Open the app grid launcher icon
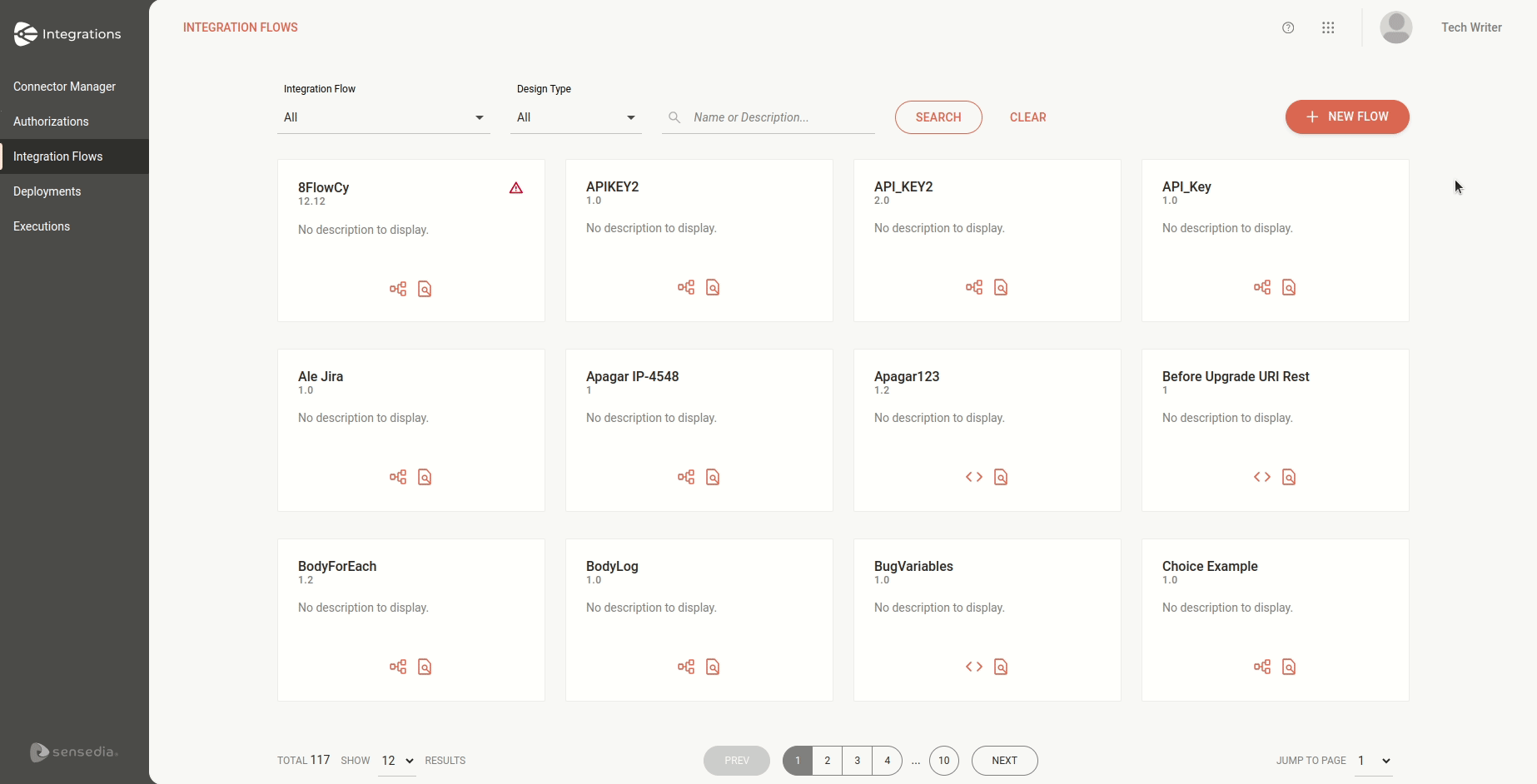Viewport: 1537px width, 784px height. (x=1328, y=27)
